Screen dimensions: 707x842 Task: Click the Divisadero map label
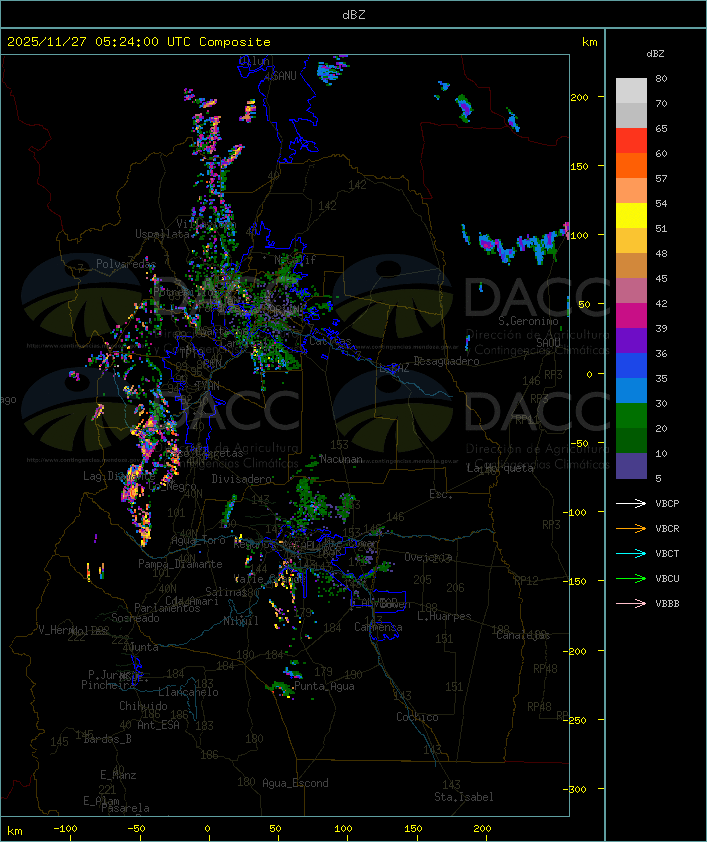pos(241,478)
